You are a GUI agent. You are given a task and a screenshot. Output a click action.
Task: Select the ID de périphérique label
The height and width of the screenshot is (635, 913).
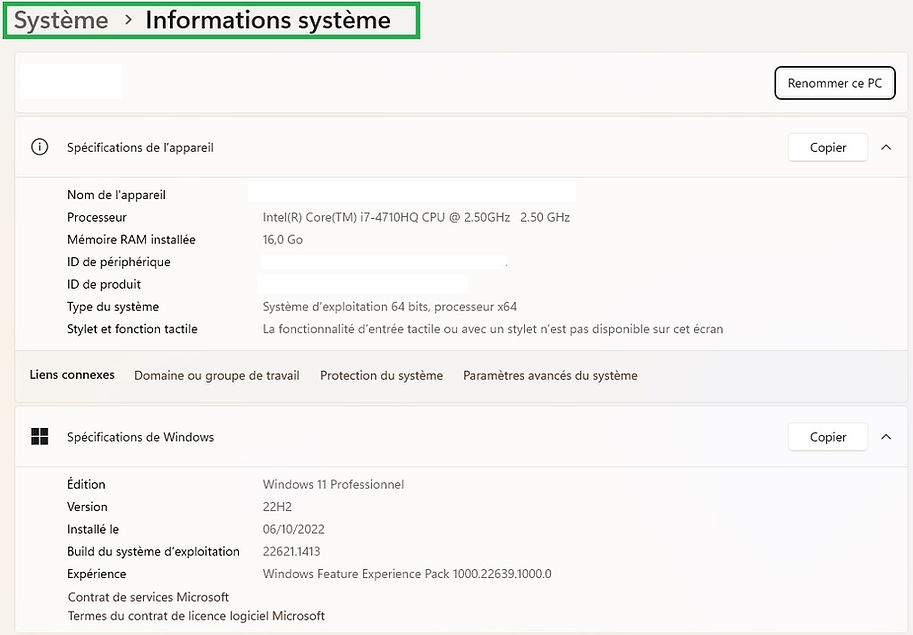coord(119,262)
